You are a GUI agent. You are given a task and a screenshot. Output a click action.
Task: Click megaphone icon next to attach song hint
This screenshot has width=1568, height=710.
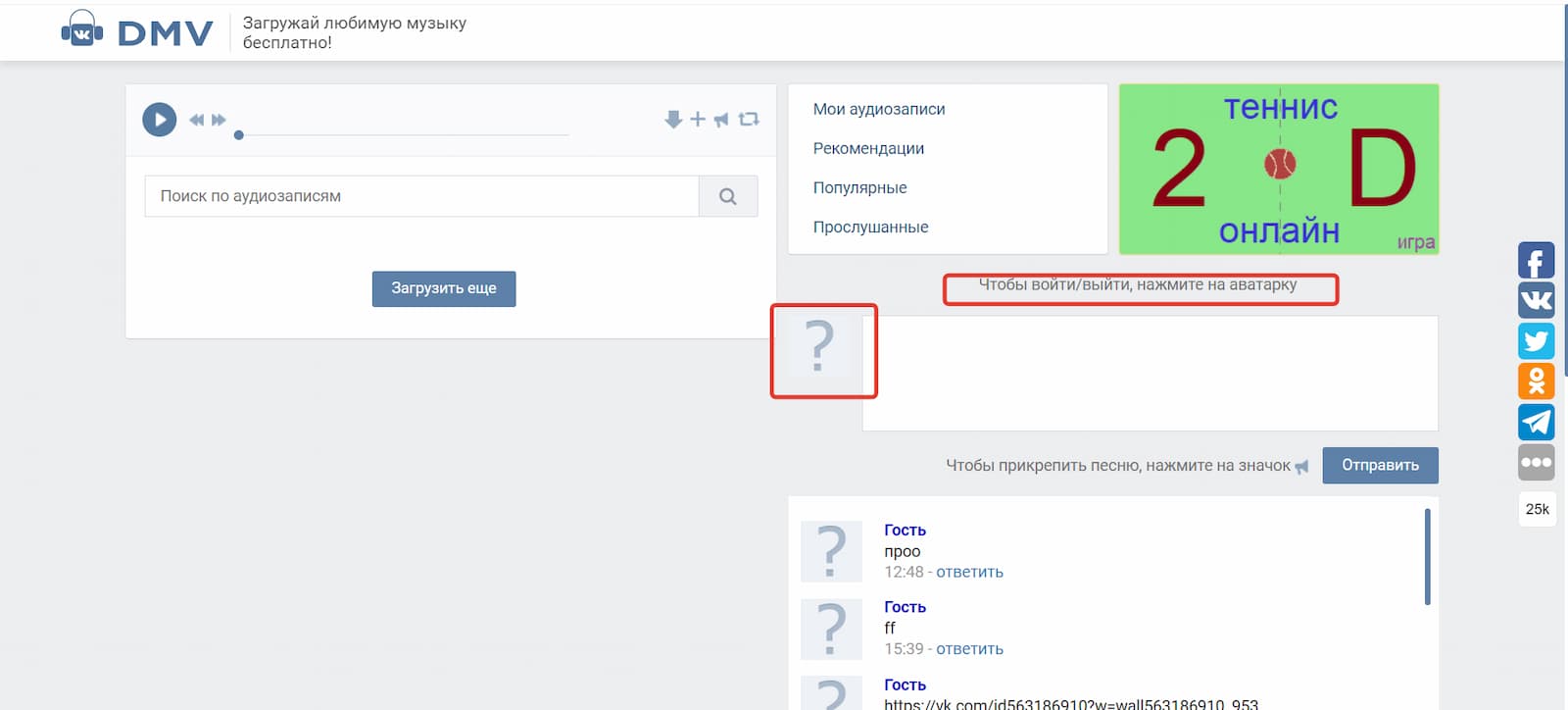point(1301,467)
